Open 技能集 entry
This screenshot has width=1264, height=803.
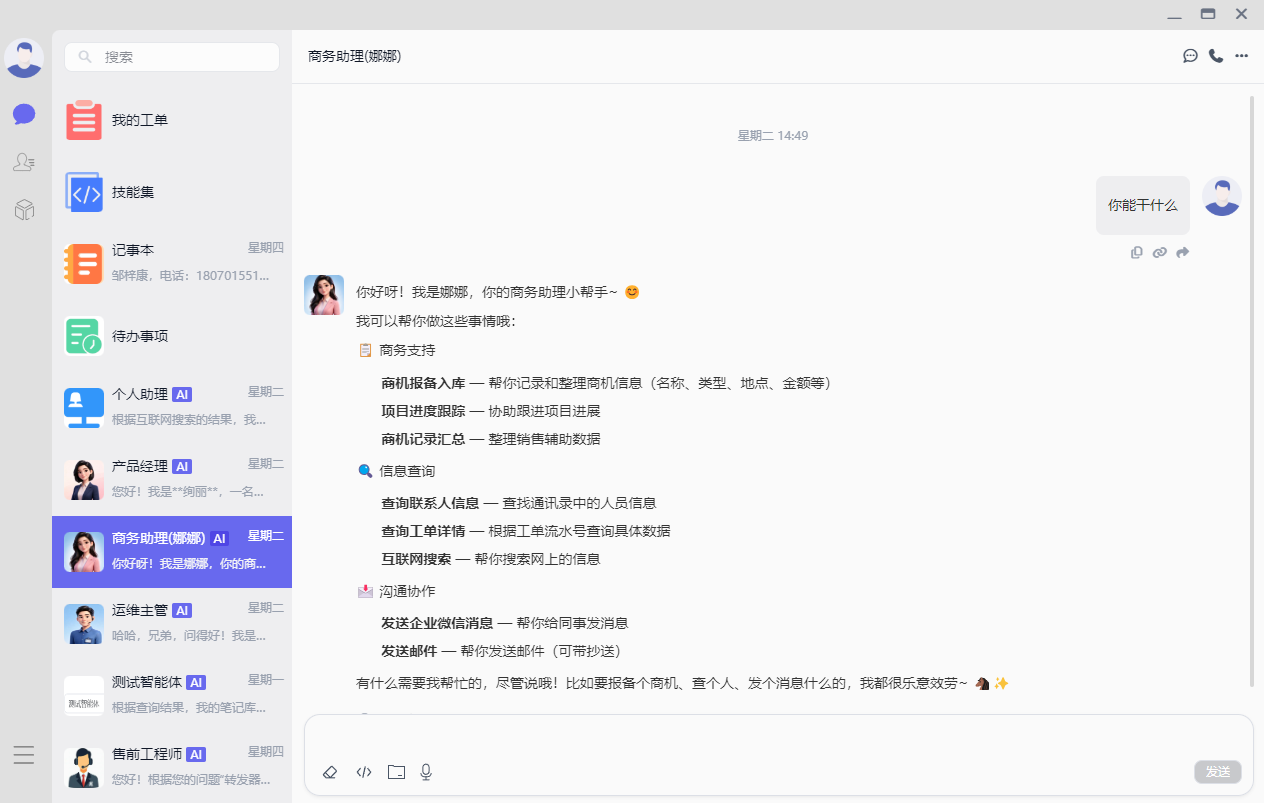coord(172,192)
